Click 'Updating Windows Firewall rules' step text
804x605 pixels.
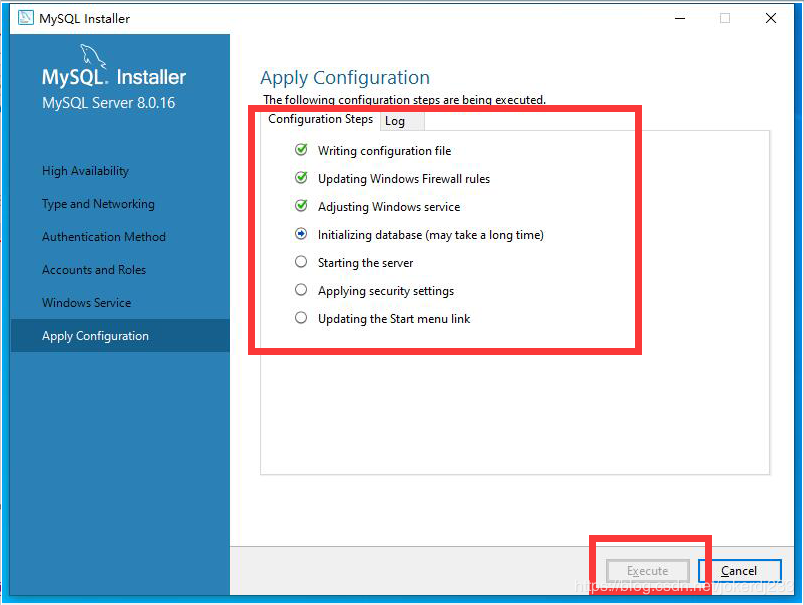[x=404, y=179]
